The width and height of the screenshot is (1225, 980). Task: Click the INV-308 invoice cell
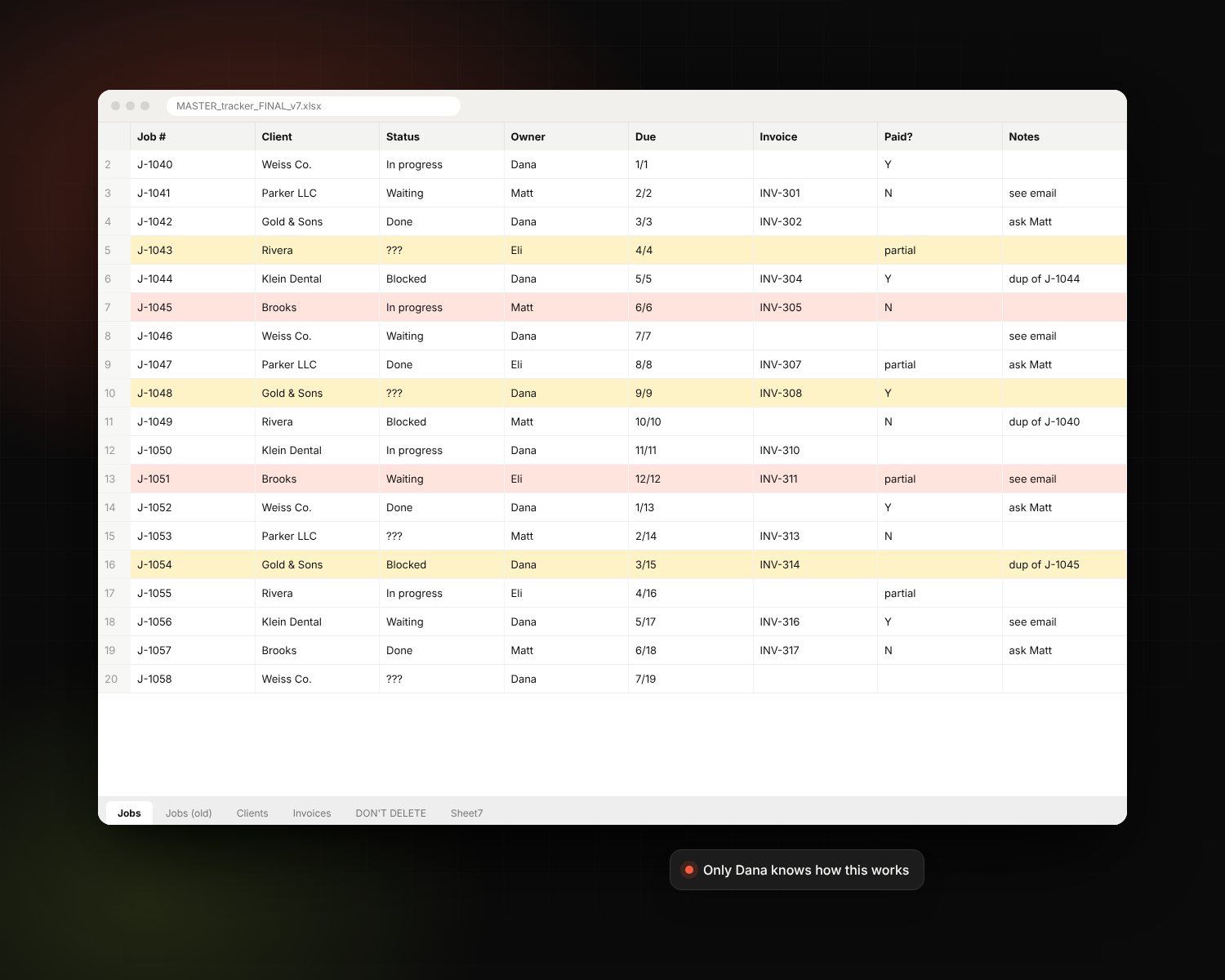pyautogui.click(x=815, y=393)
